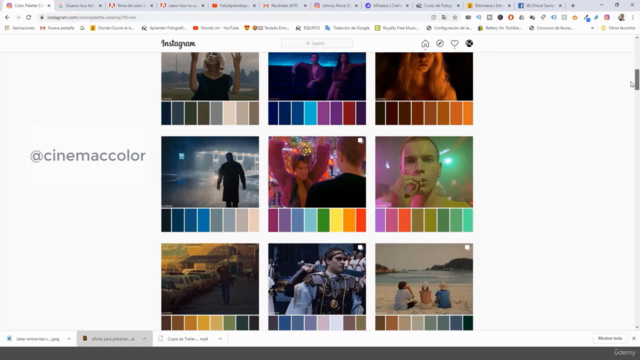The width and height of the screenshot is (640, 360).
Task: Click carousel icon on the pink fur party post
Action: 360,140
